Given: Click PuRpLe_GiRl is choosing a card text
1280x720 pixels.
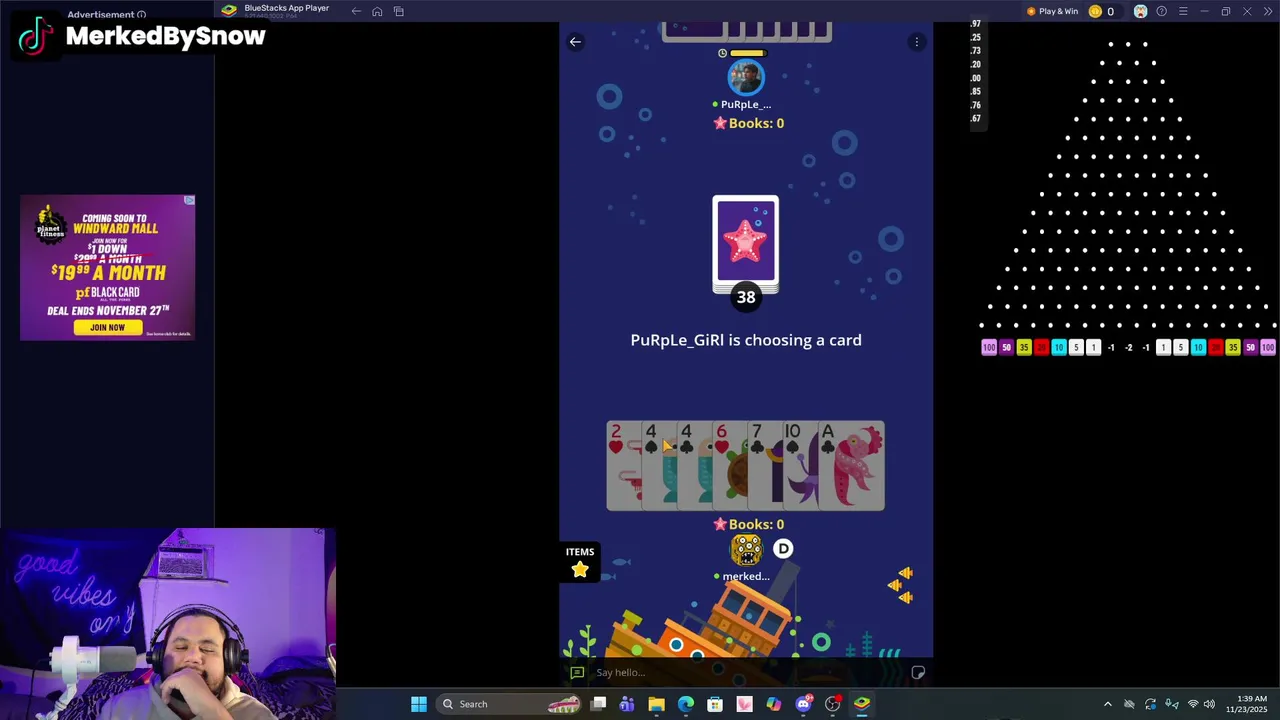Looking at the screenshot, I should pos(746,340).
